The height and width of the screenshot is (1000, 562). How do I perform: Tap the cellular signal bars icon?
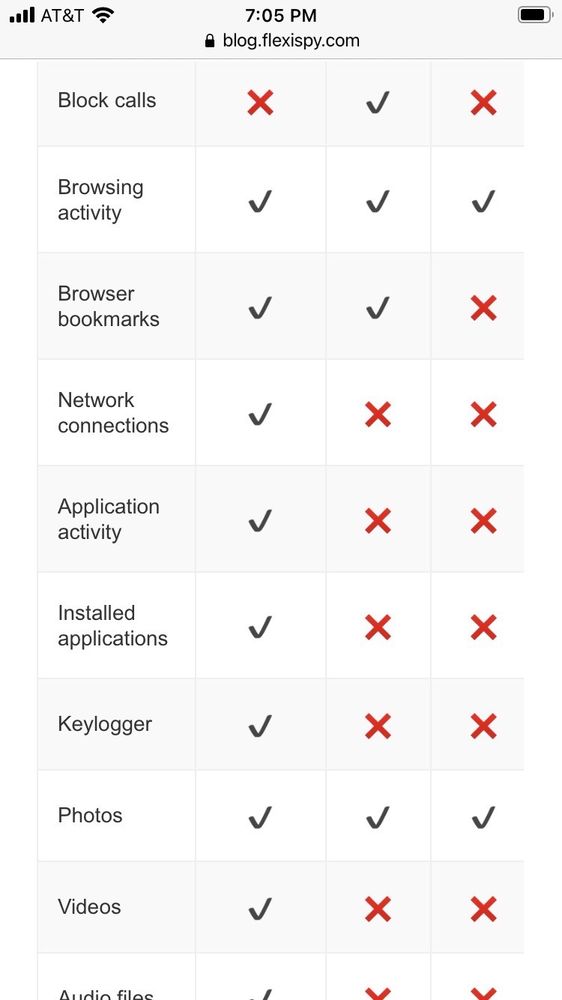pos(22,15)
